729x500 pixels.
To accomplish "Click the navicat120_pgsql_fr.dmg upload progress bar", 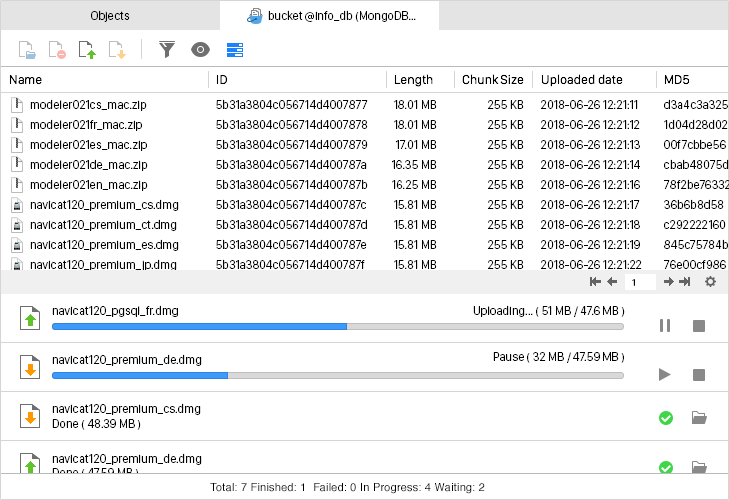I will coord(338,327).
